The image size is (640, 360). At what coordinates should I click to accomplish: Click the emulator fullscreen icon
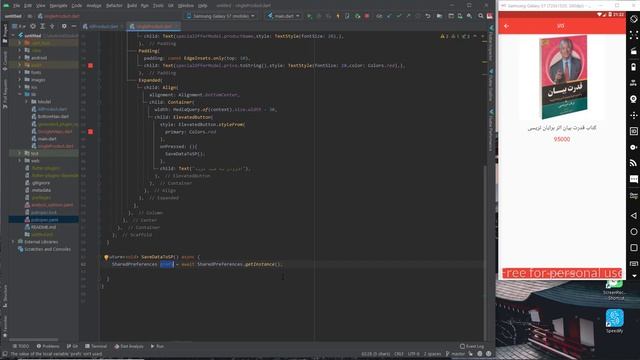633,35
